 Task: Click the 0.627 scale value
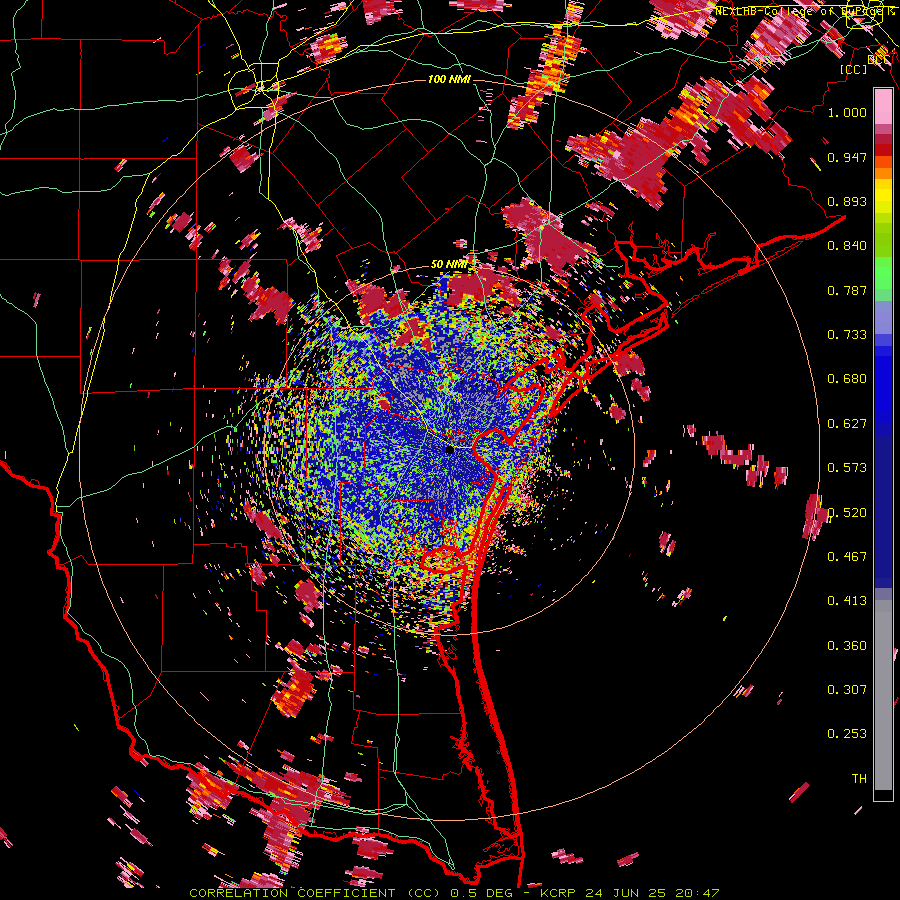[847, 424]
